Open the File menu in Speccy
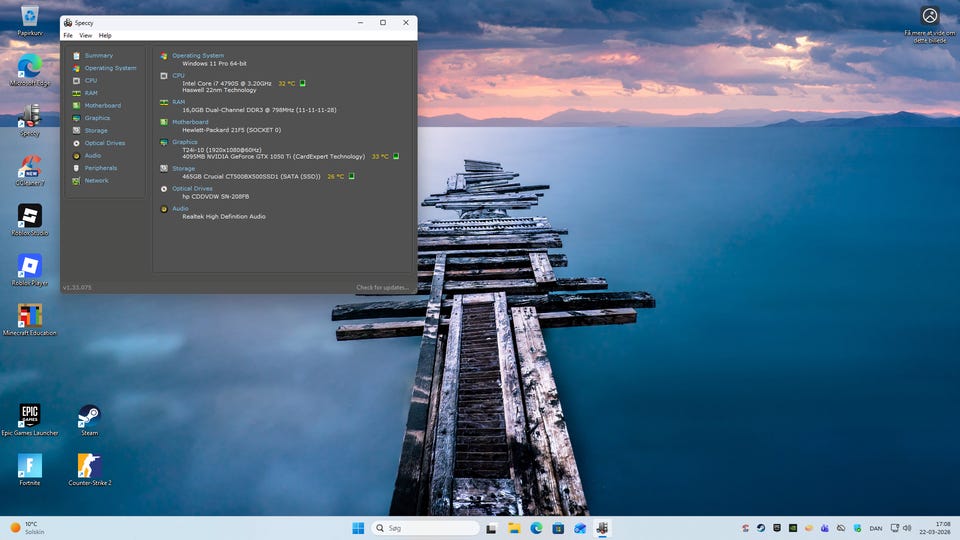 [68, 35]
